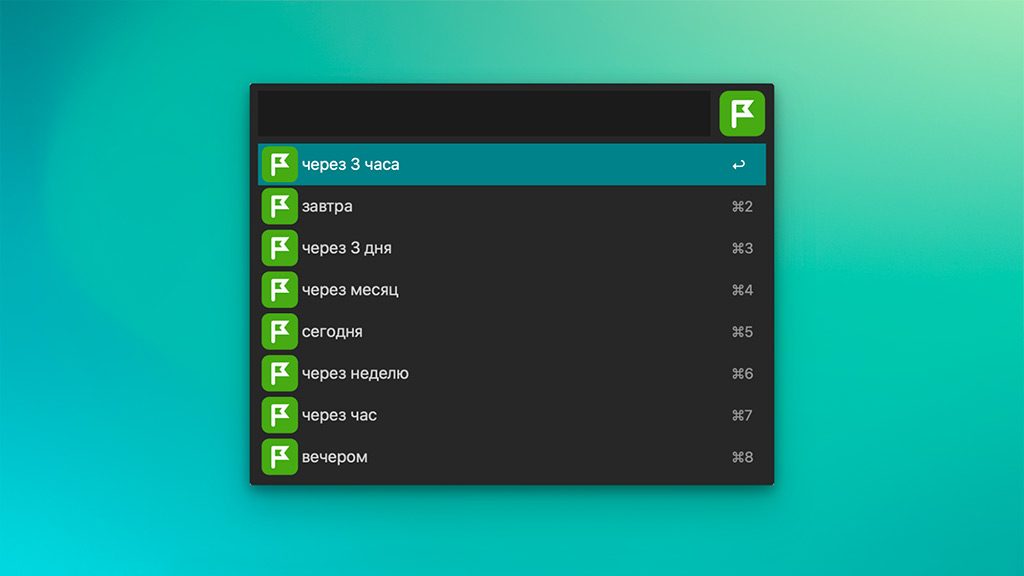
Task: Click flag icon in 'через 3 дня' row
Action: point(280,248)
